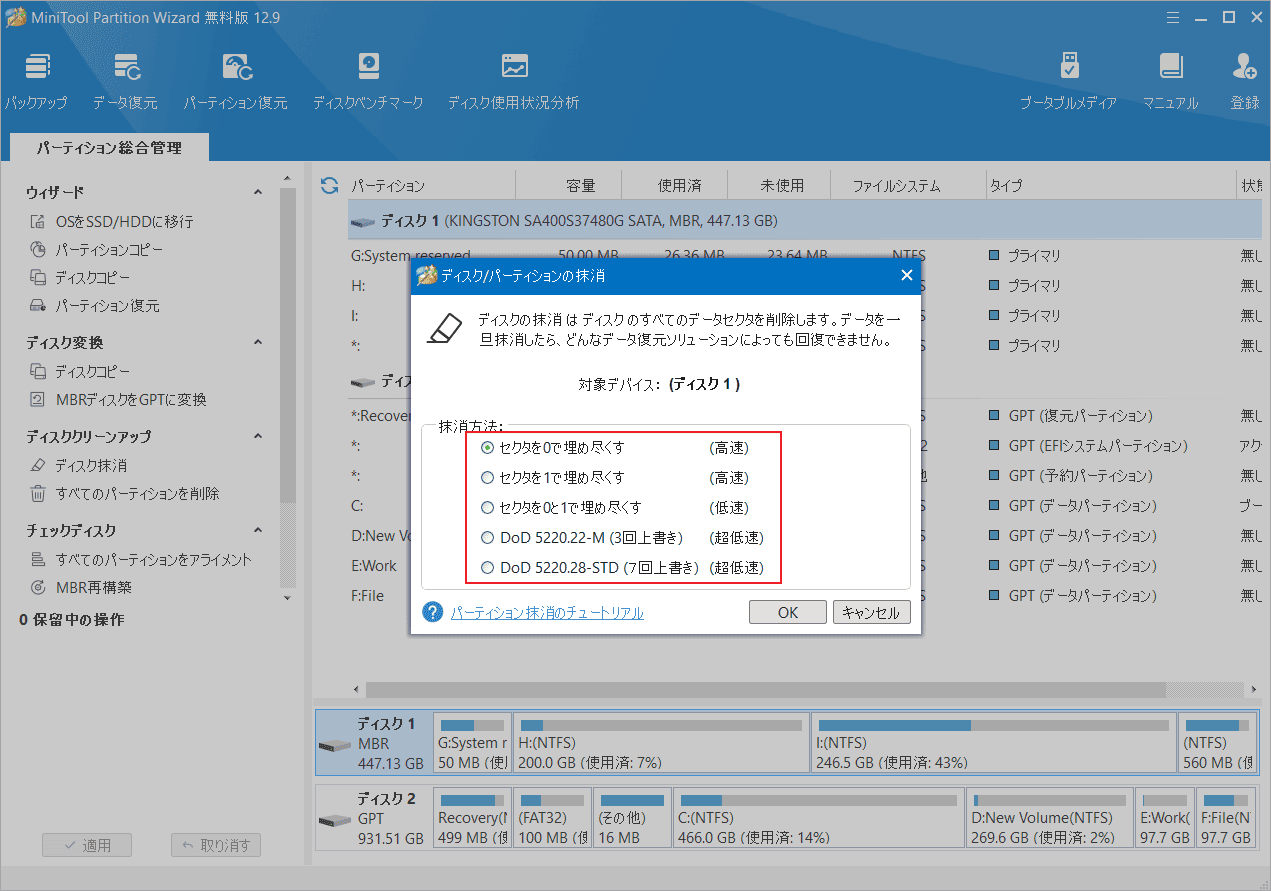Select ディスク 1 KINGSTON header row

click(803, 220)
